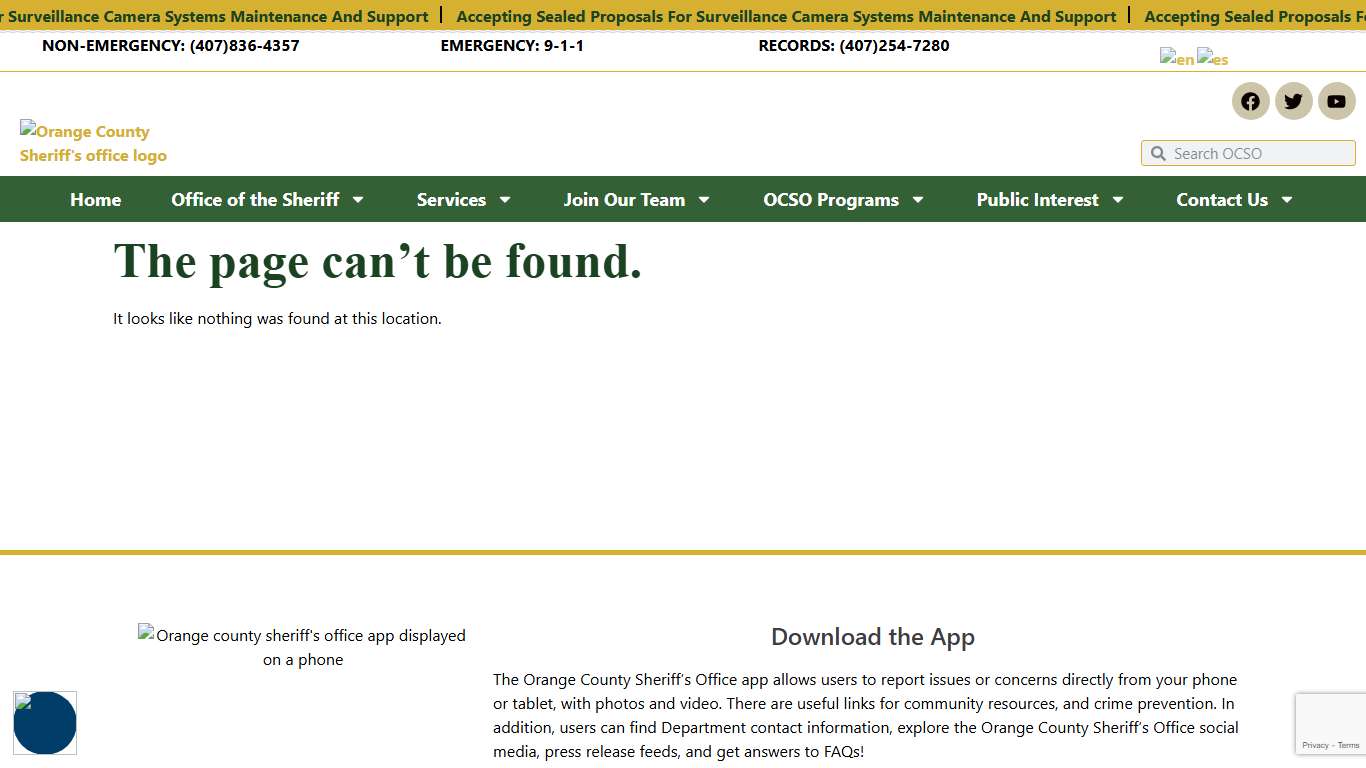Switch site language to Spanish
The height and width of the screenshot is (768, 1366).
[x=1212, y=58]
